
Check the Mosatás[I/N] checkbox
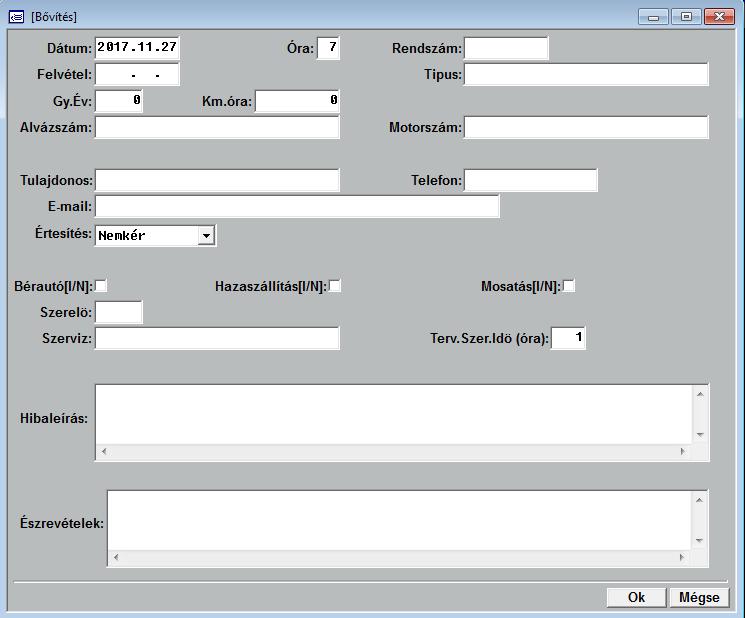569,286
